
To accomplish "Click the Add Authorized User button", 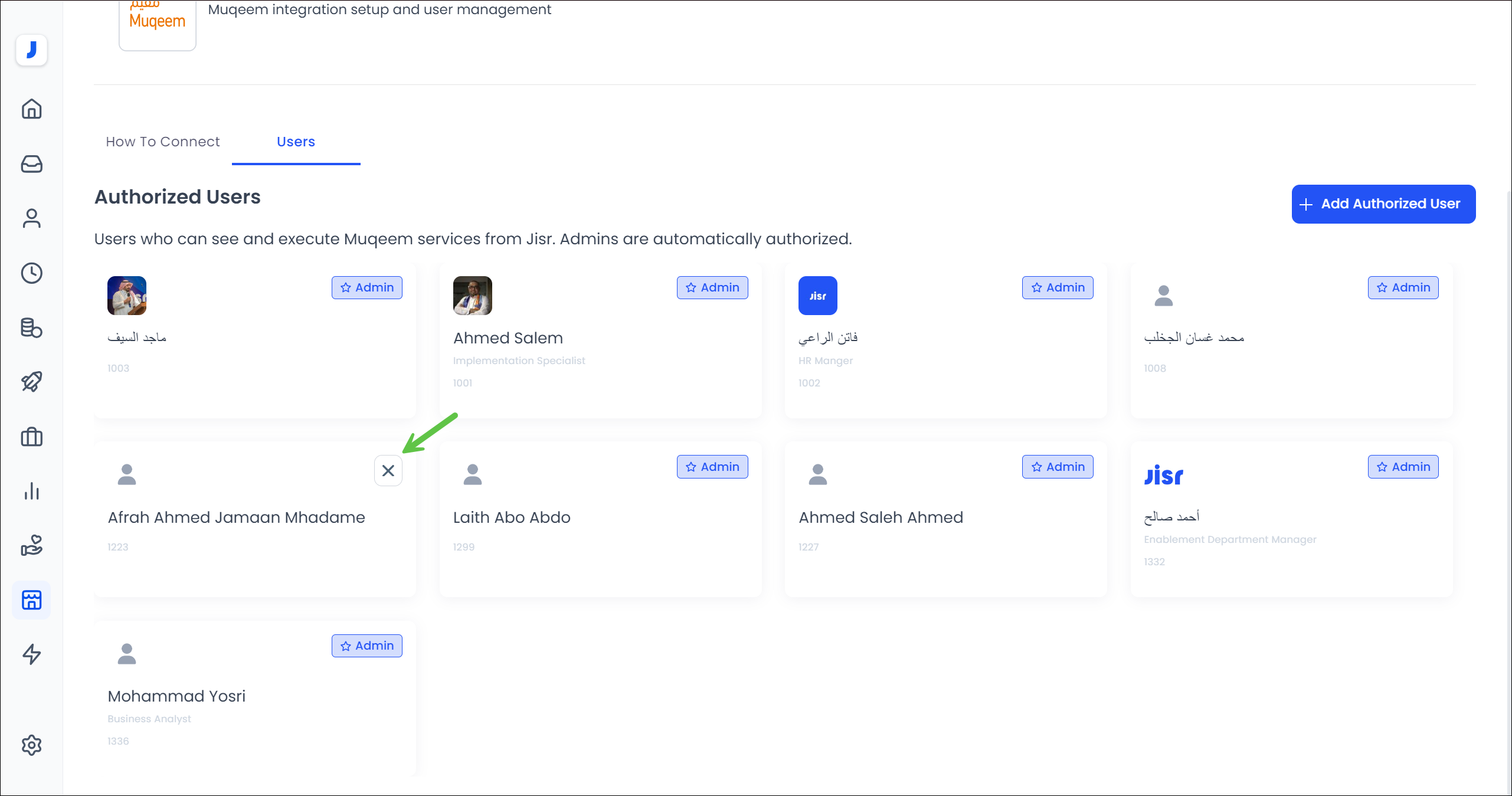I will click(1383, 204).
